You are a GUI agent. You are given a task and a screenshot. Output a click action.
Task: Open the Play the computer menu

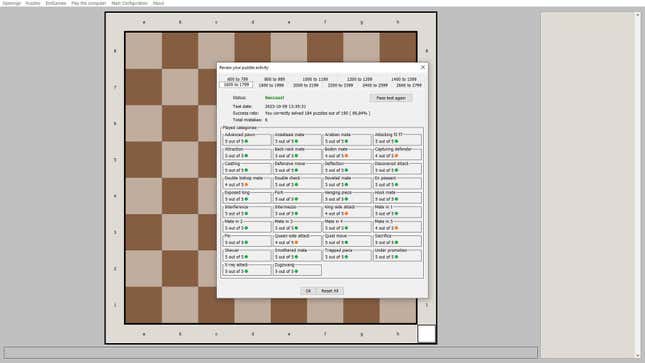tap(88, 3)
